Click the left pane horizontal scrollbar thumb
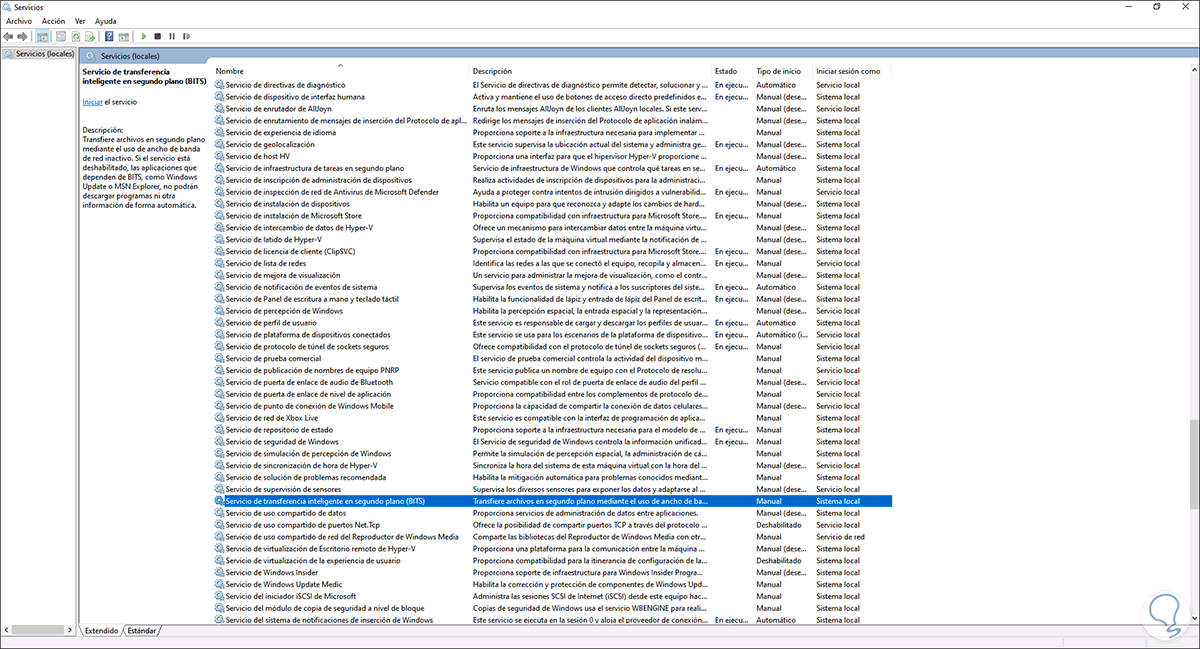Image resolution: width=1200 pixels, height=649 pixels. pyautogui.click(x=36, y=630)
